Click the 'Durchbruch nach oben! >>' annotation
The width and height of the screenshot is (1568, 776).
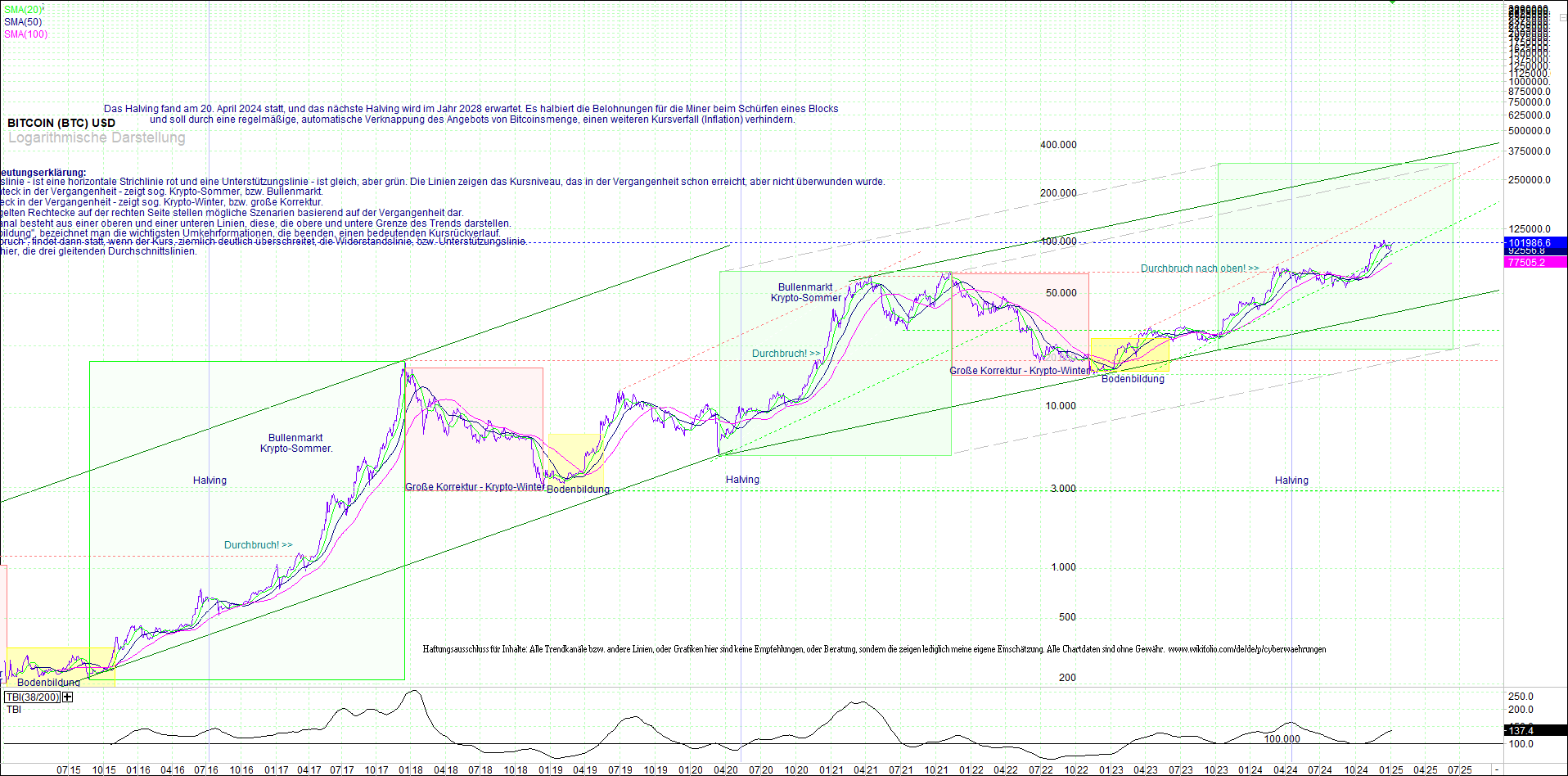[1197, 268]
